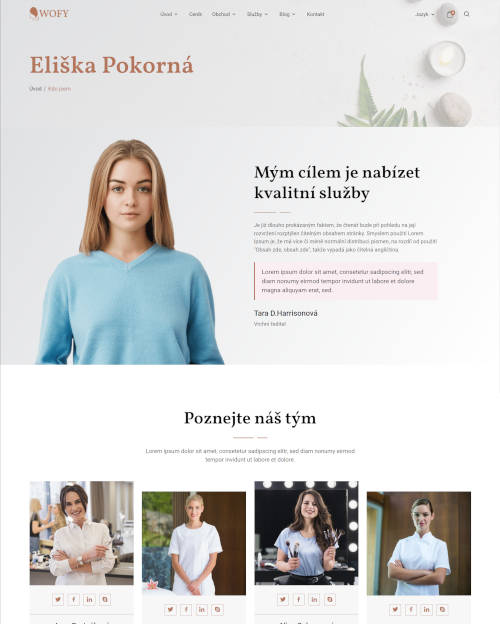Expand the Úvod dropdown menu

tap(169, 14)
